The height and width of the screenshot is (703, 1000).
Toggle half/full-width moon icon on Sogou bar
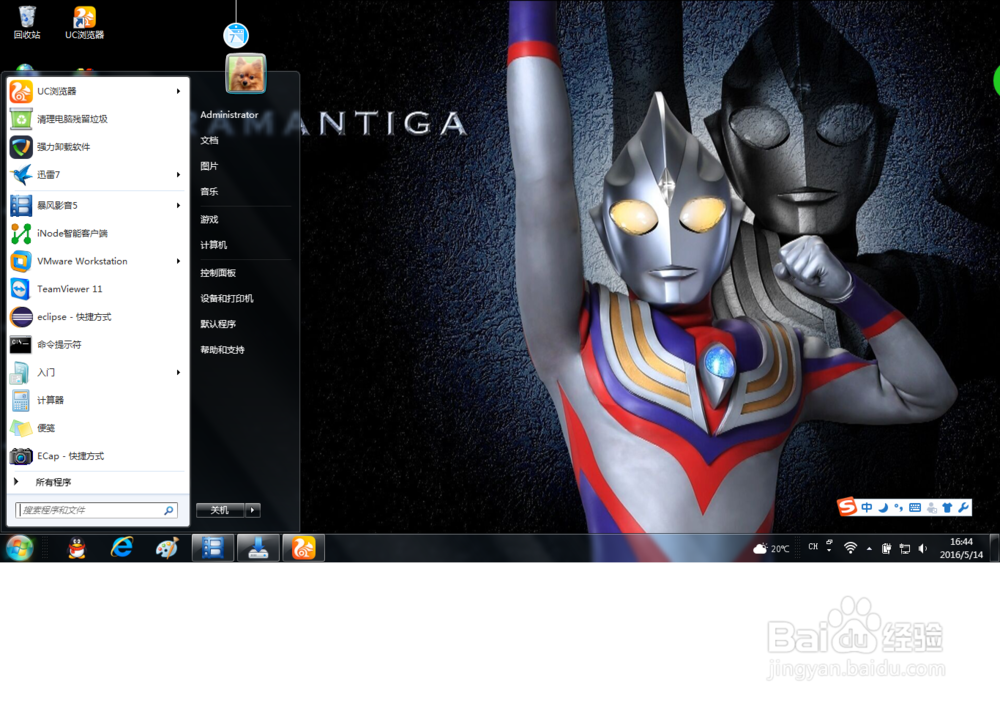pyautogui.click(x=883, y=508)
